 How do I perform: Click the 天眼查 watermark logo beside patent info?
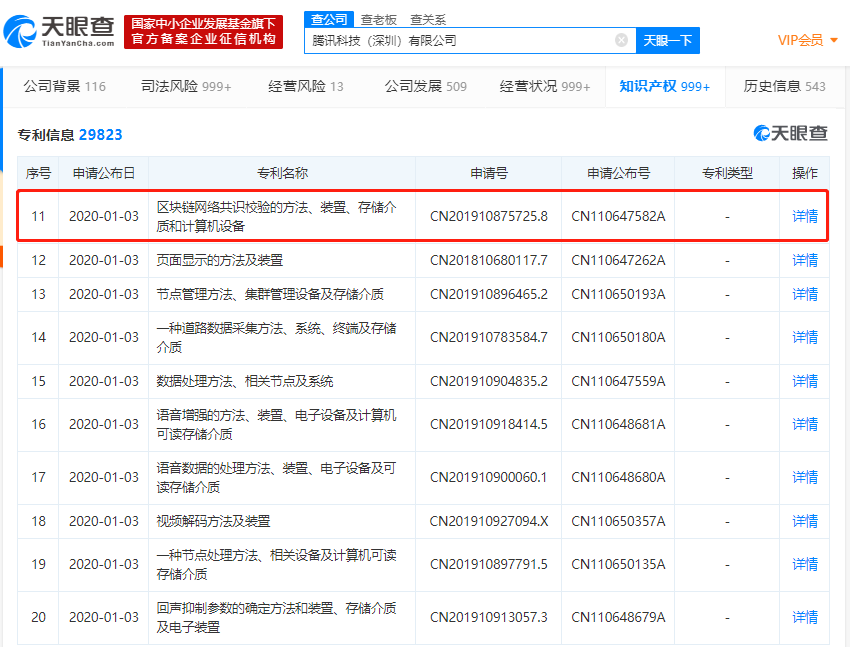click(x=791, y=134)
